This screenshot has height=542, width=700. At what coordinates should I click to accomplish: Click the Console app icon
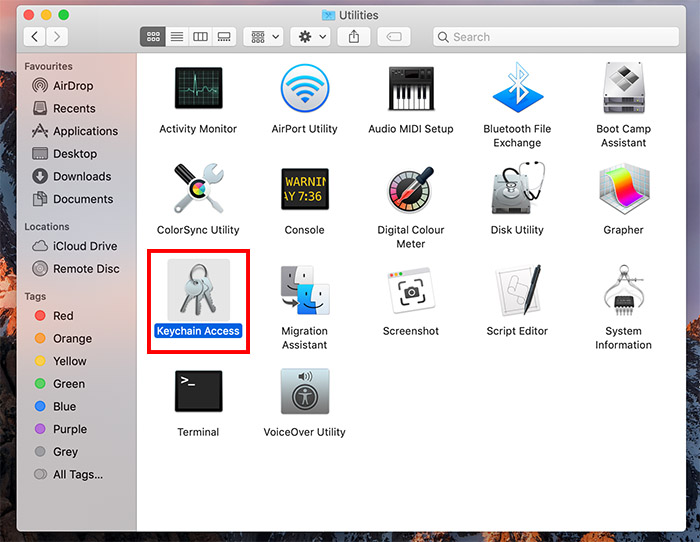[x=304, y=189]
